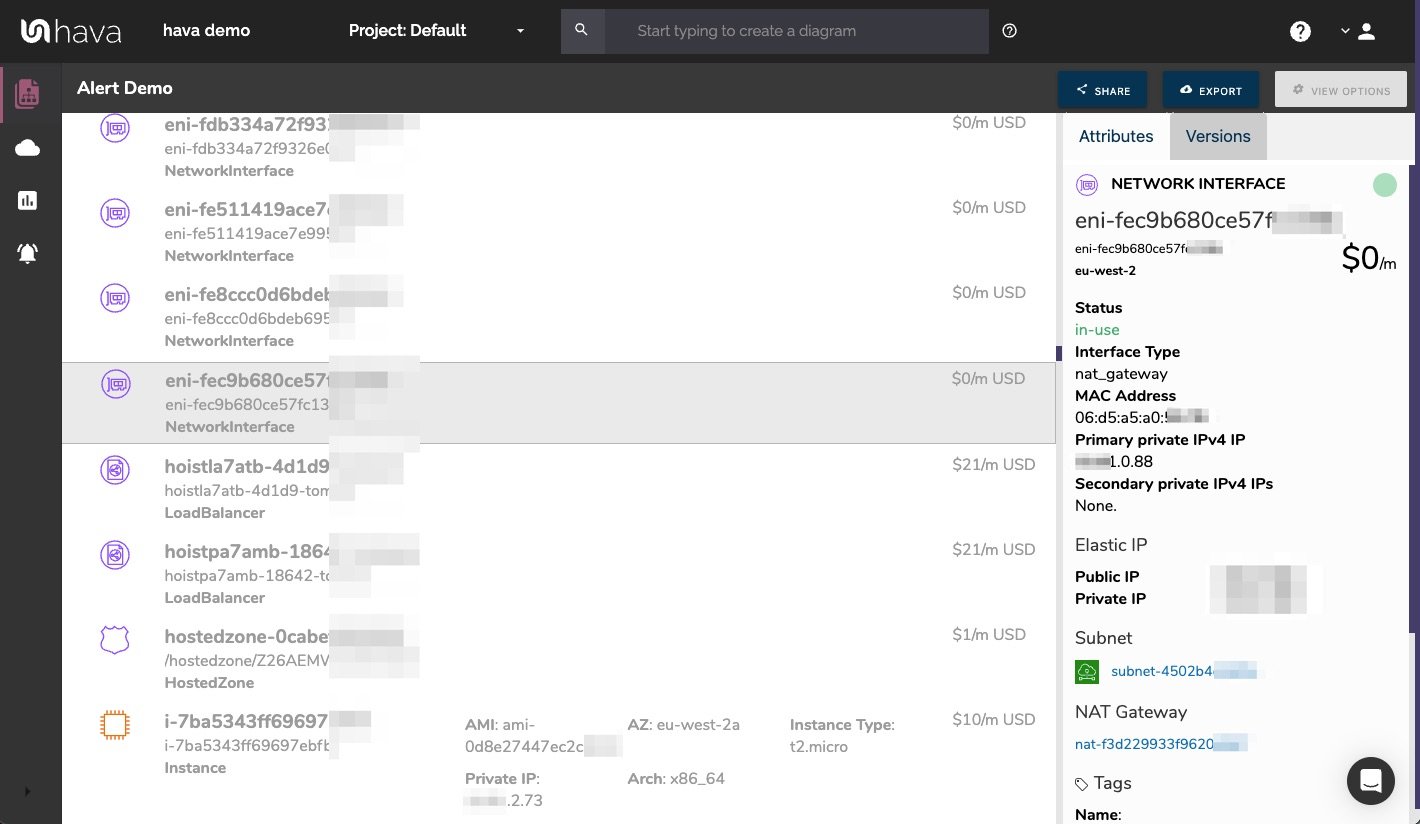Switch to the Attributes tab
The image size is (1420, 824).
pyautogui.click(x=1116, y=136)
